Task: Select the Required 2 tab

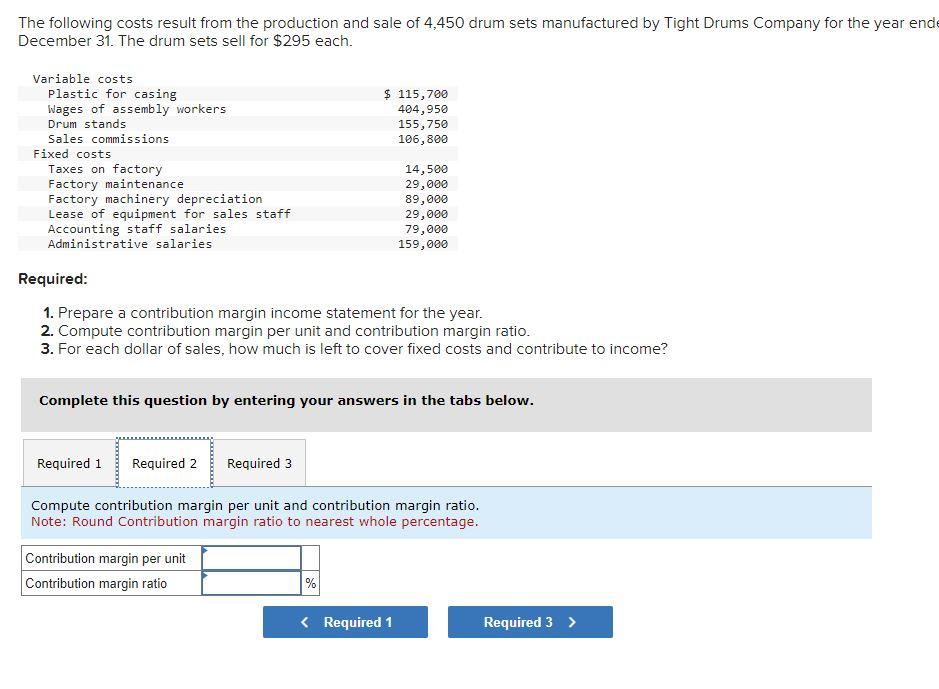Action: pos(164,462)
